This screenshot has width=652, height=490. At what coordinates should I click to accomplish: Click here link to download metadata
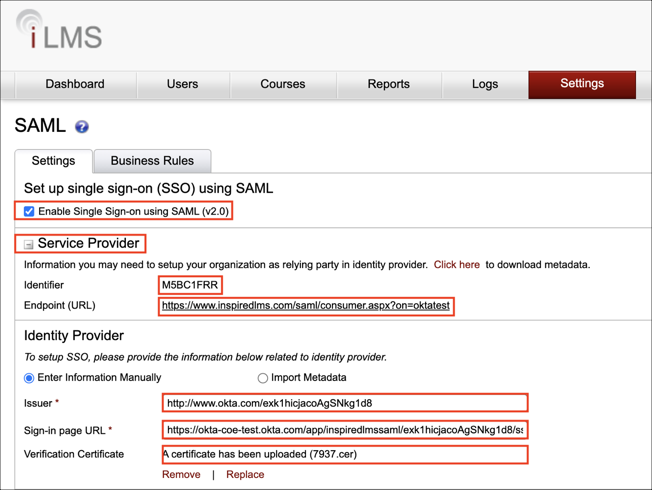point(456,265)
